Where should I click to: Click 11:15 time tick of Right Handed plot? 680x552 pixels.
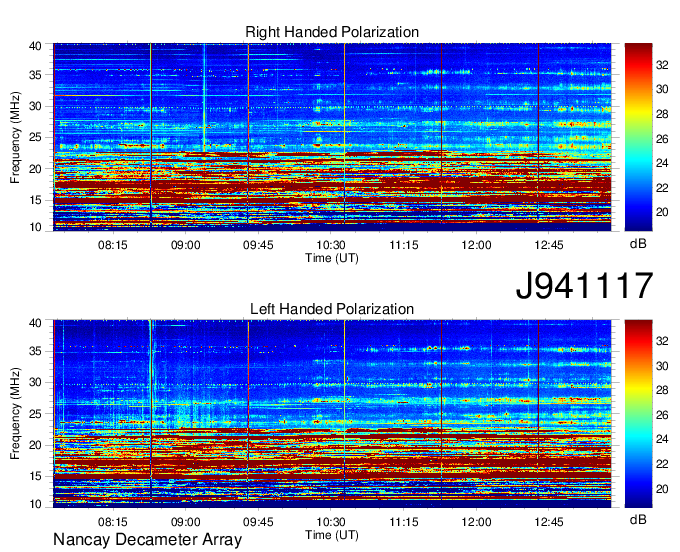[x=404, y=245]
